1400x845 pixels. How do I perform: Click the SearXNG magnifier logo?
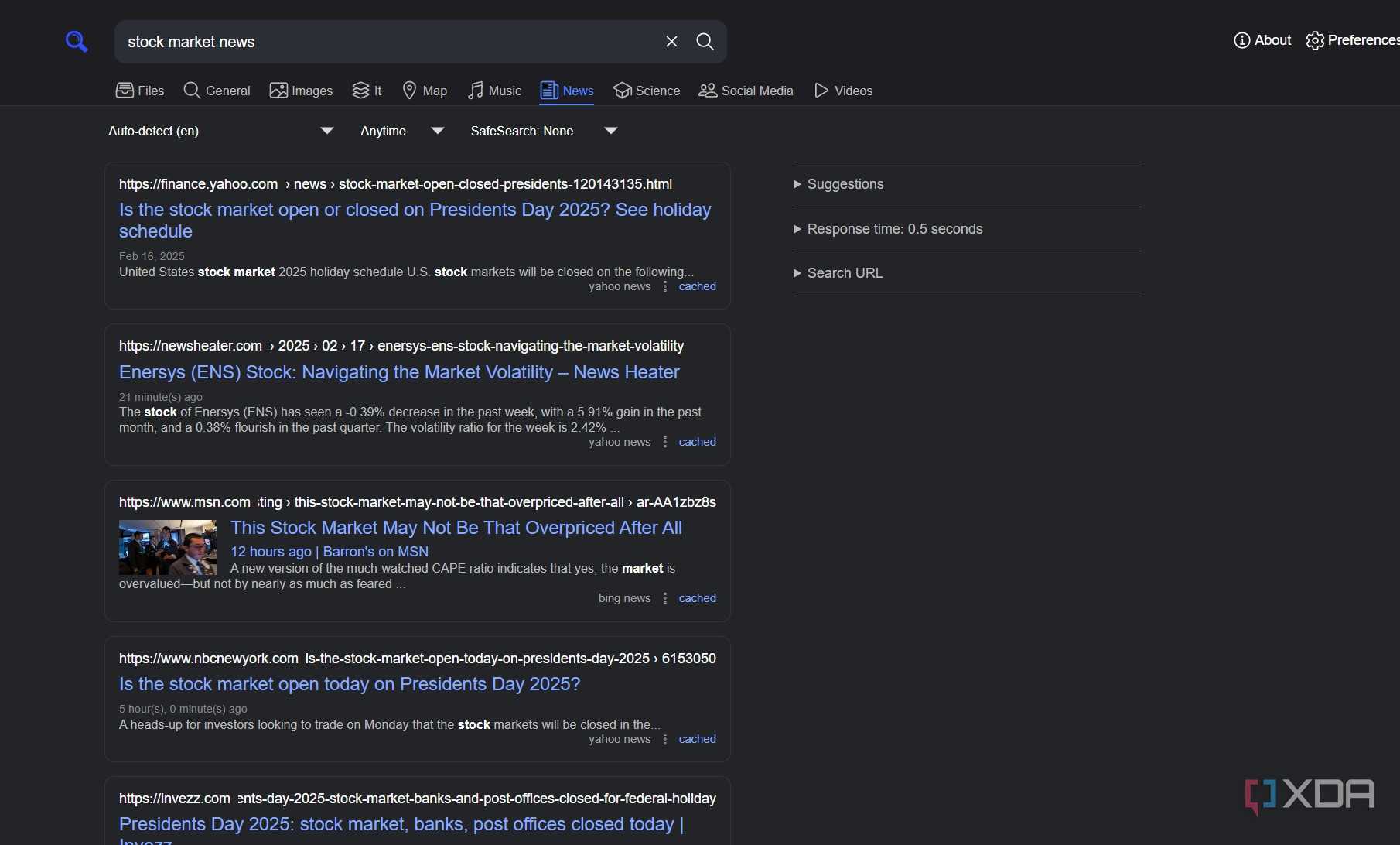click(x=77, y=41)
